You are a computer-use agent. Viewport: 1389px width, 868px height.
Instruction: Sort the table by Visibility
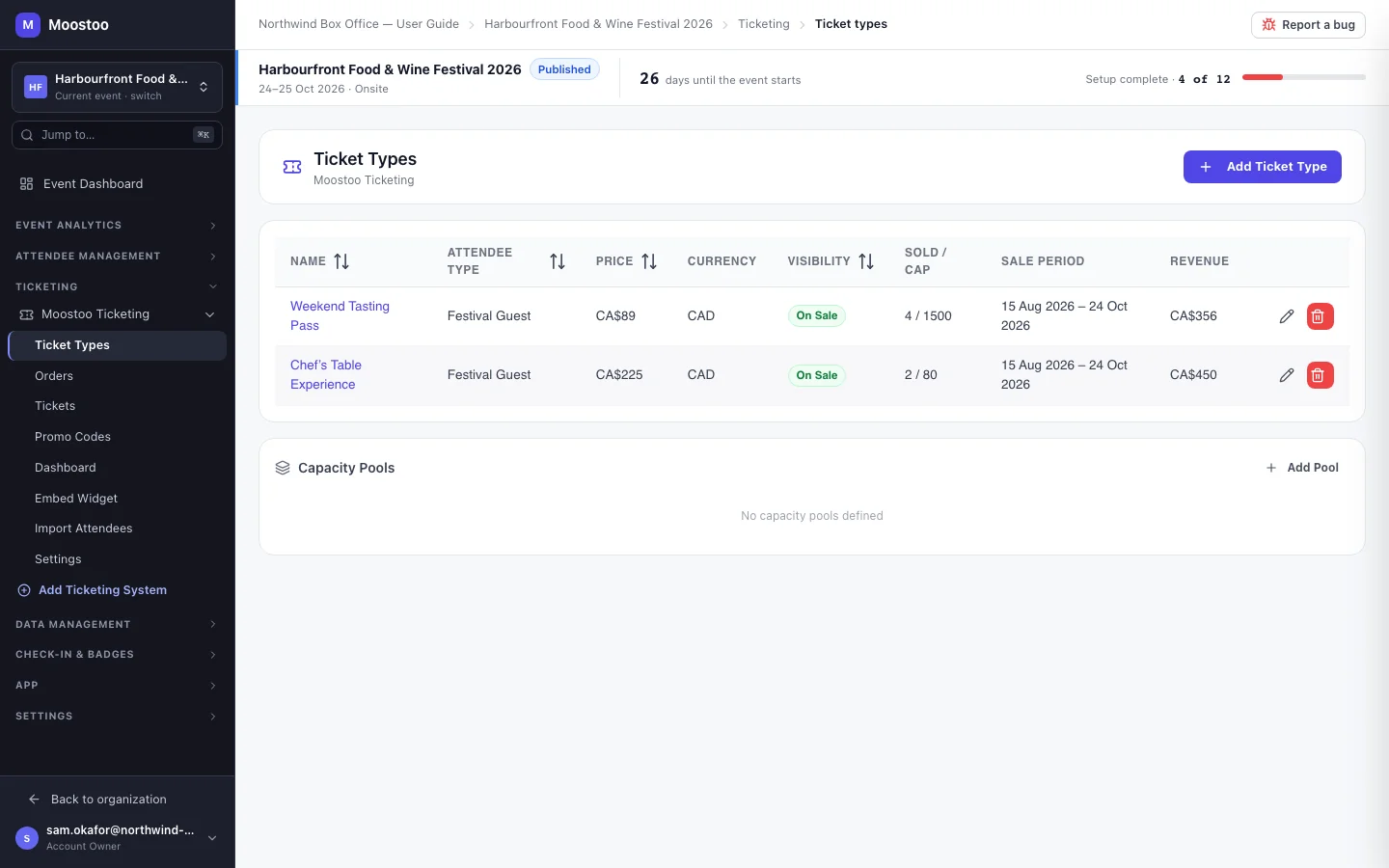tap(866, 261)
